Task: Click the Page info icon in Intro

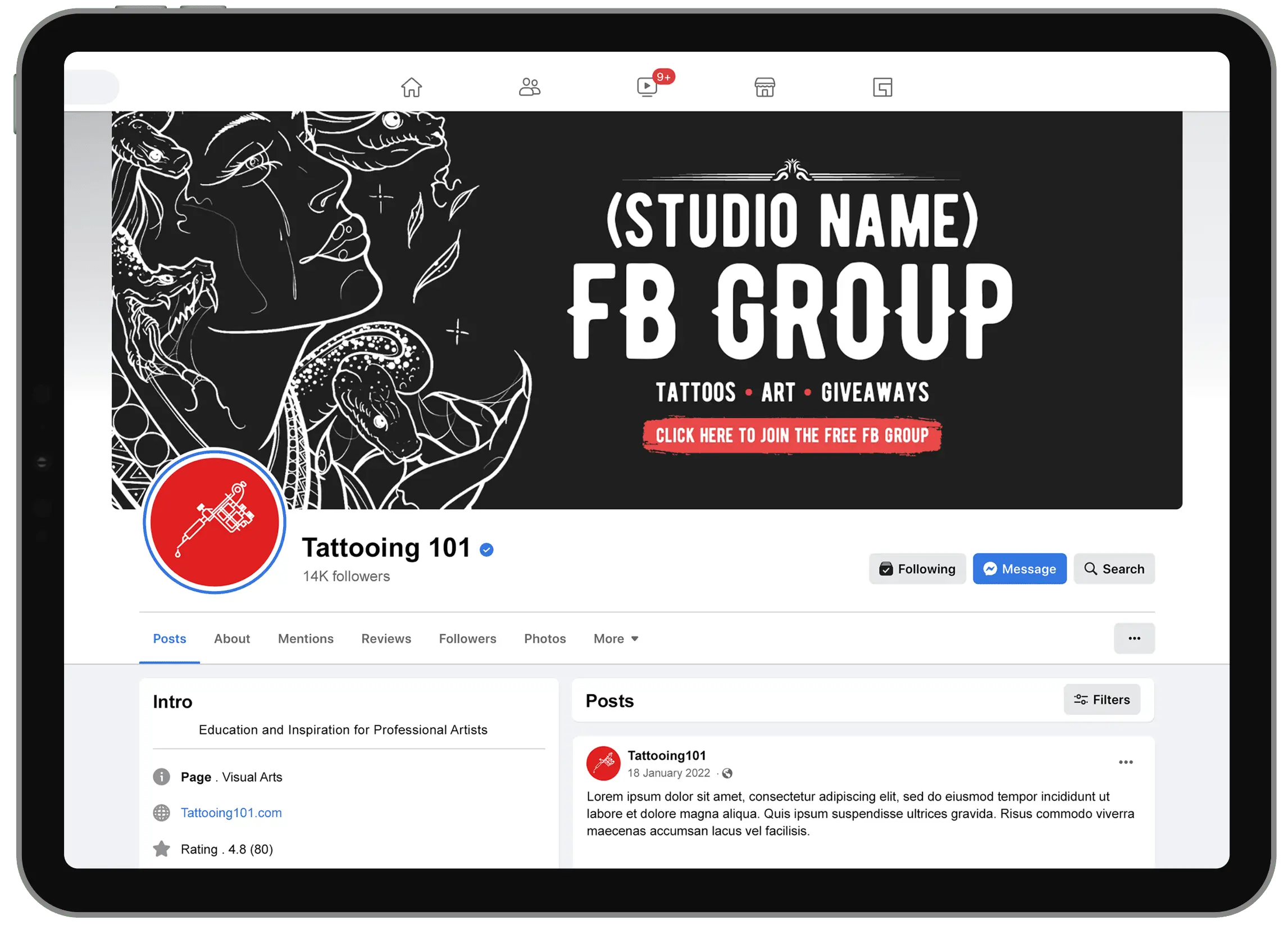Action: [161, 777]
